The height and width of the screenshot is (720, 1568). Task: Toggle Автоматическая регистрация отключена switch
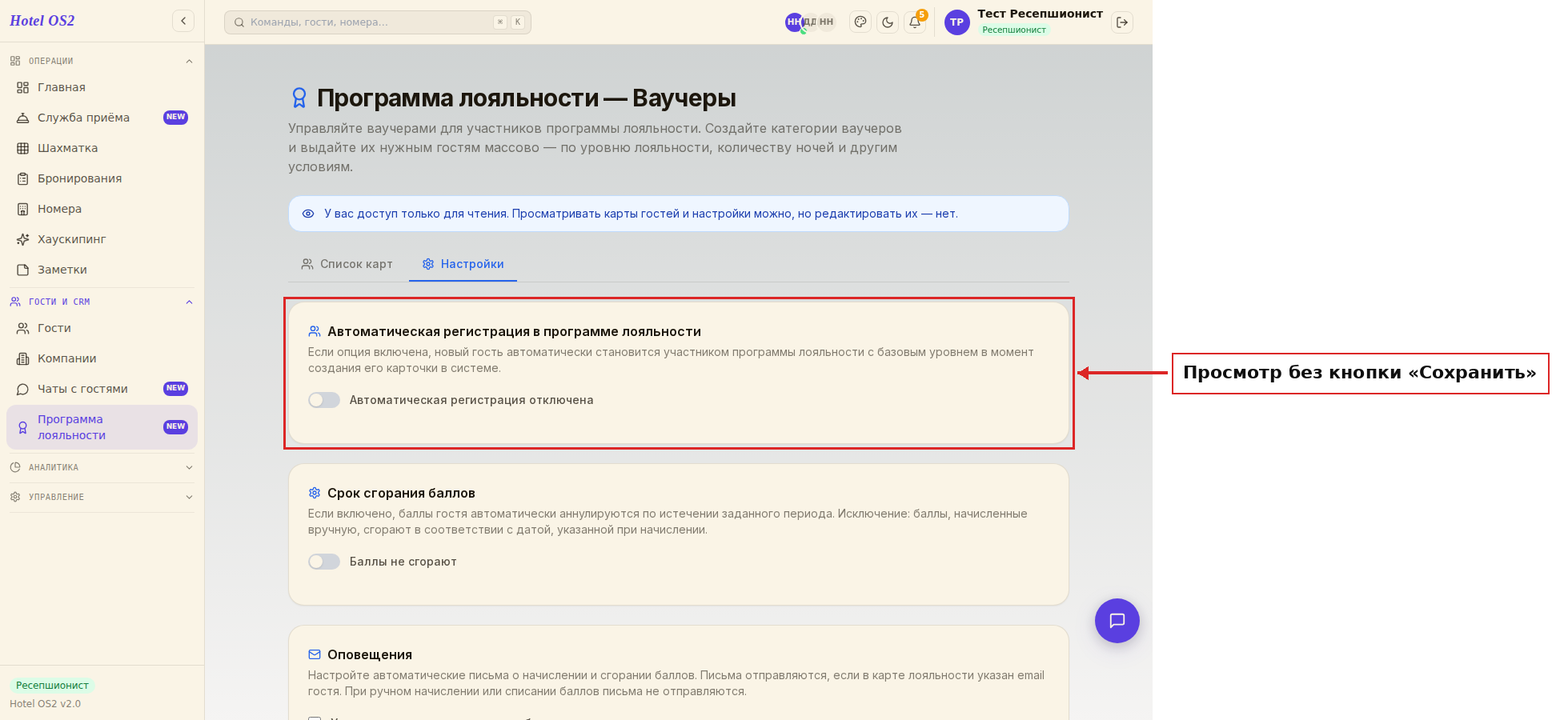click(x=324, y=400)
